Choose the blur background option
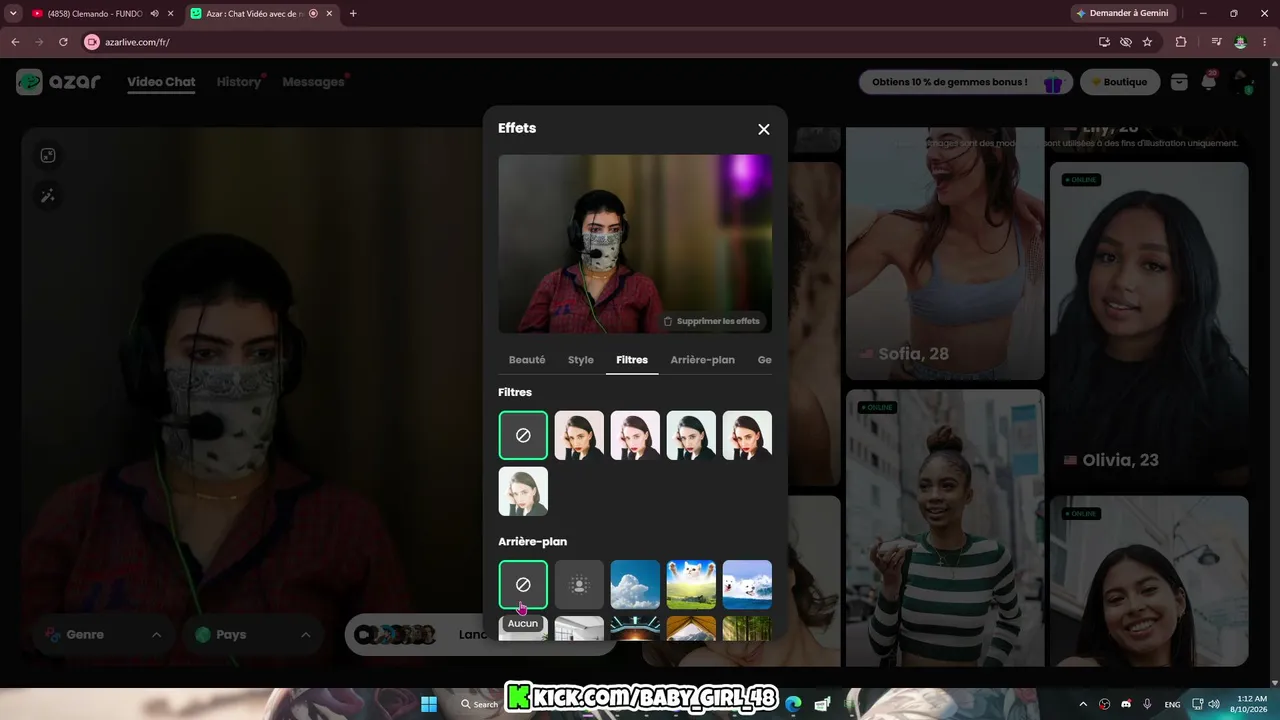Image resolution: width=1280 pixels, height=720 pixels. [x=579, y=584]
